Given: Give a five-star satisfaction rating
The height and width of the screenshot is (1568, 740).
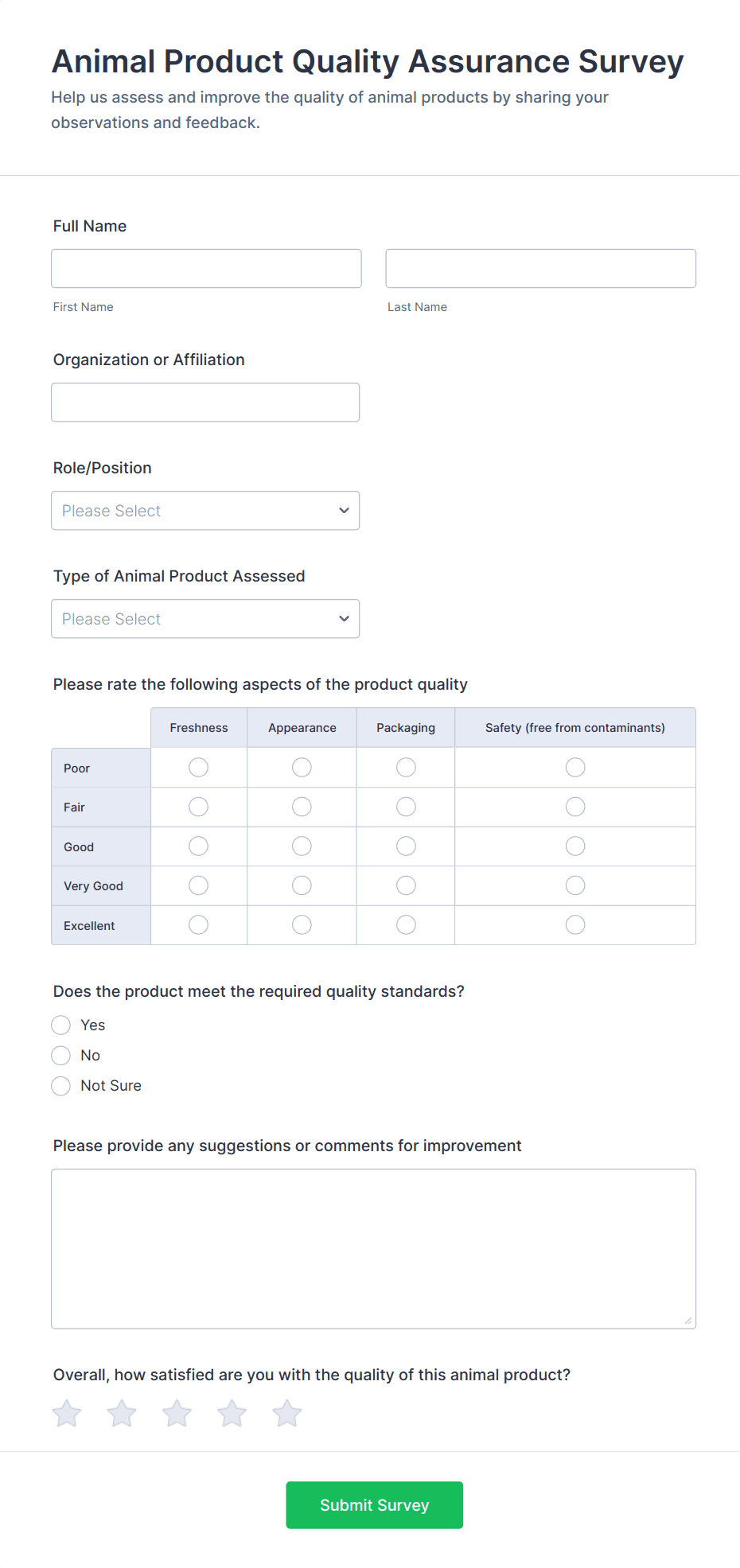Looking at the screenshot, I should coord(287,1414).
